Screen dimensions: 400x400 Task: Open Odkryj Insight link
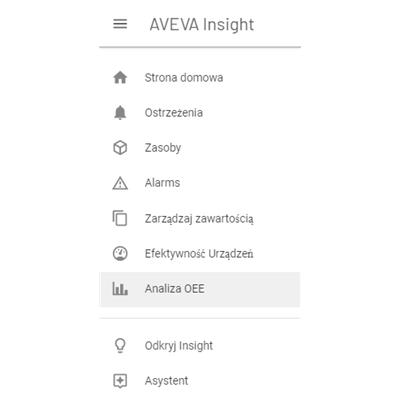pos(200,345)
